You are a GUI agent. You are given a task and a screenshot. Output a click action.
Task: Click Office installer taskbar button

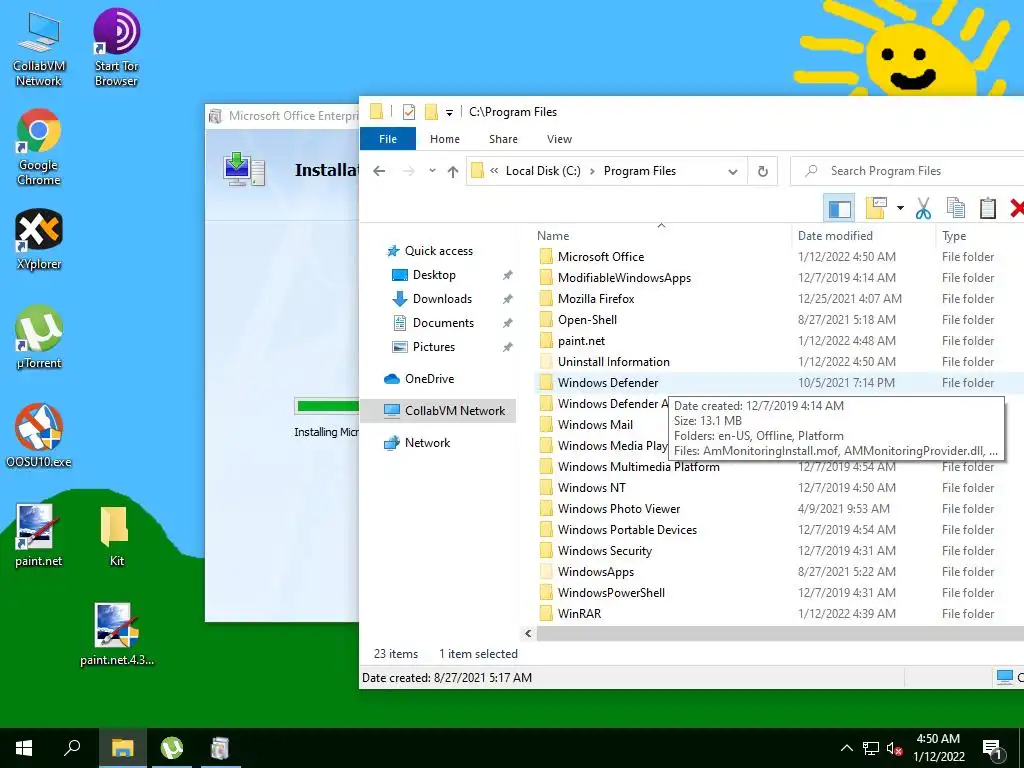(x=220, y=748)
